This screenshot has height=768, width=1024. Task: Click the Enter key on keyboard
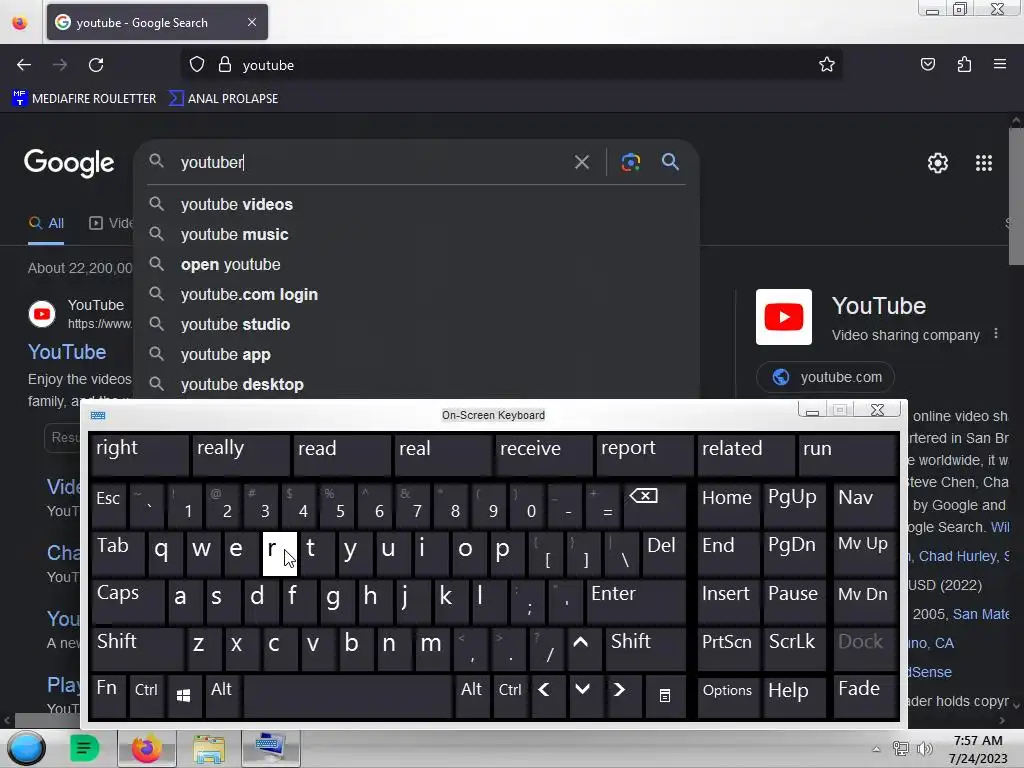[636, 601]
